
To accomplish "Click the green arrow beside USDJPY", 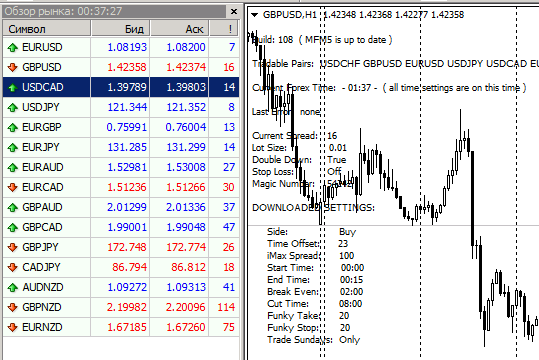I will point(13,108).
